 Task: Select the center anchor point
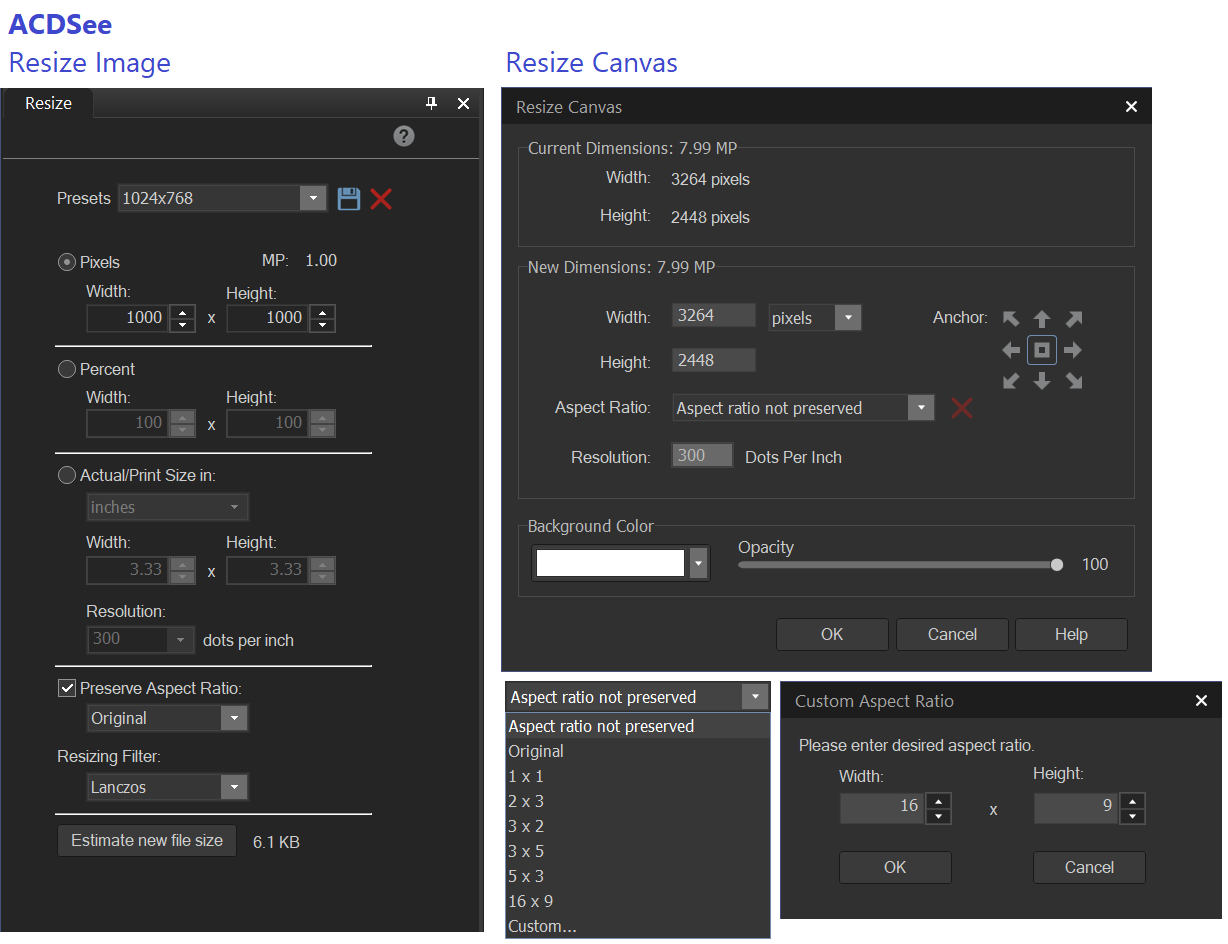tap(1042, 350)
